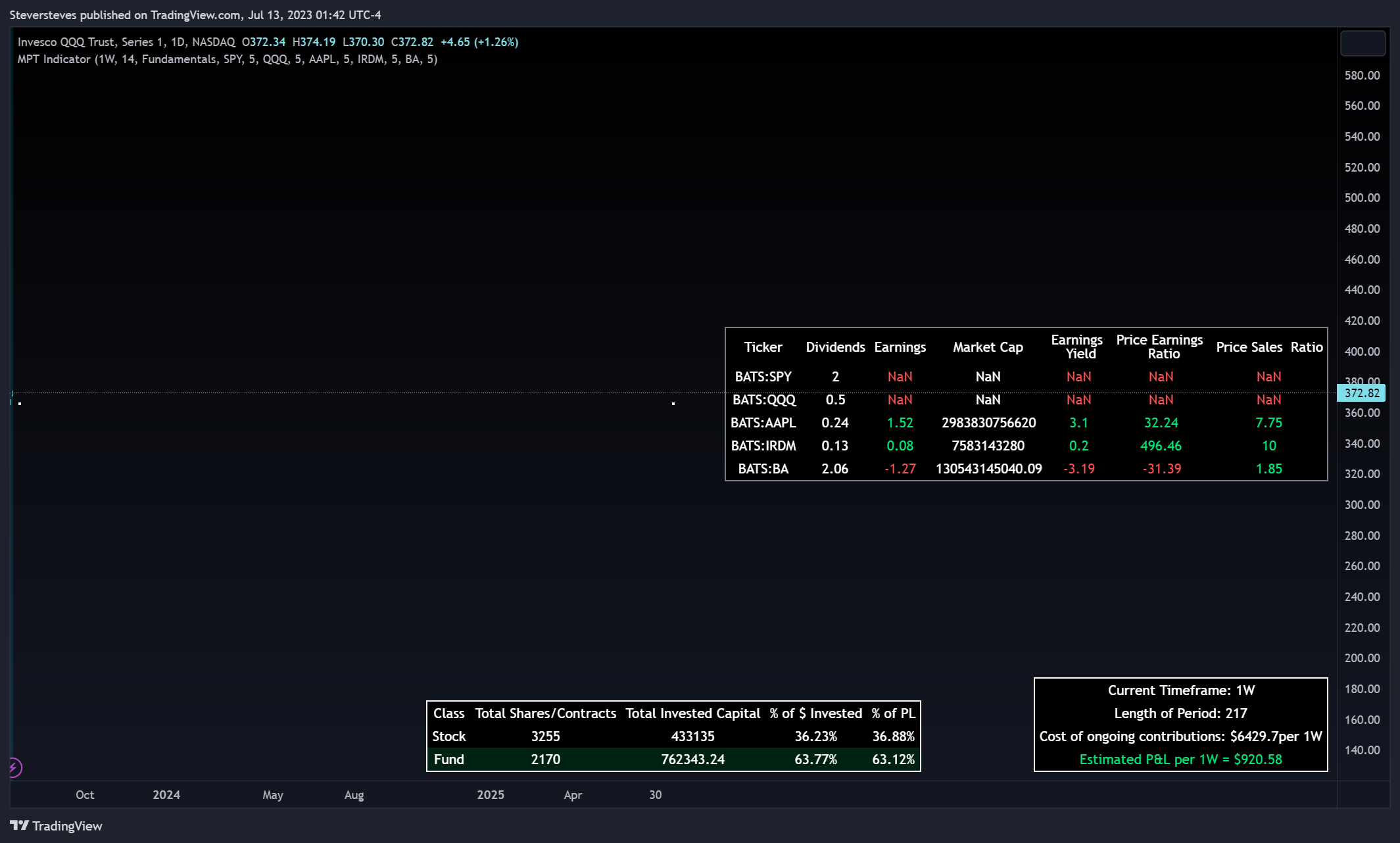Click the 140.00 price scale label

click(1362, 750)
